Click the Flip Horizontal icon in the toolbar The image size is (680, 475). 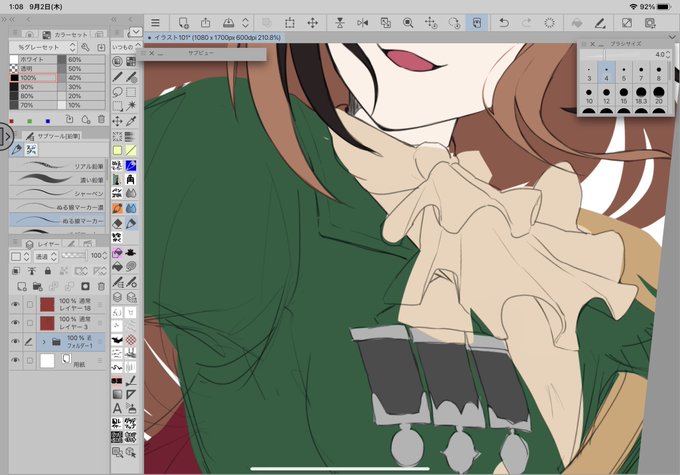coord(363,23)
